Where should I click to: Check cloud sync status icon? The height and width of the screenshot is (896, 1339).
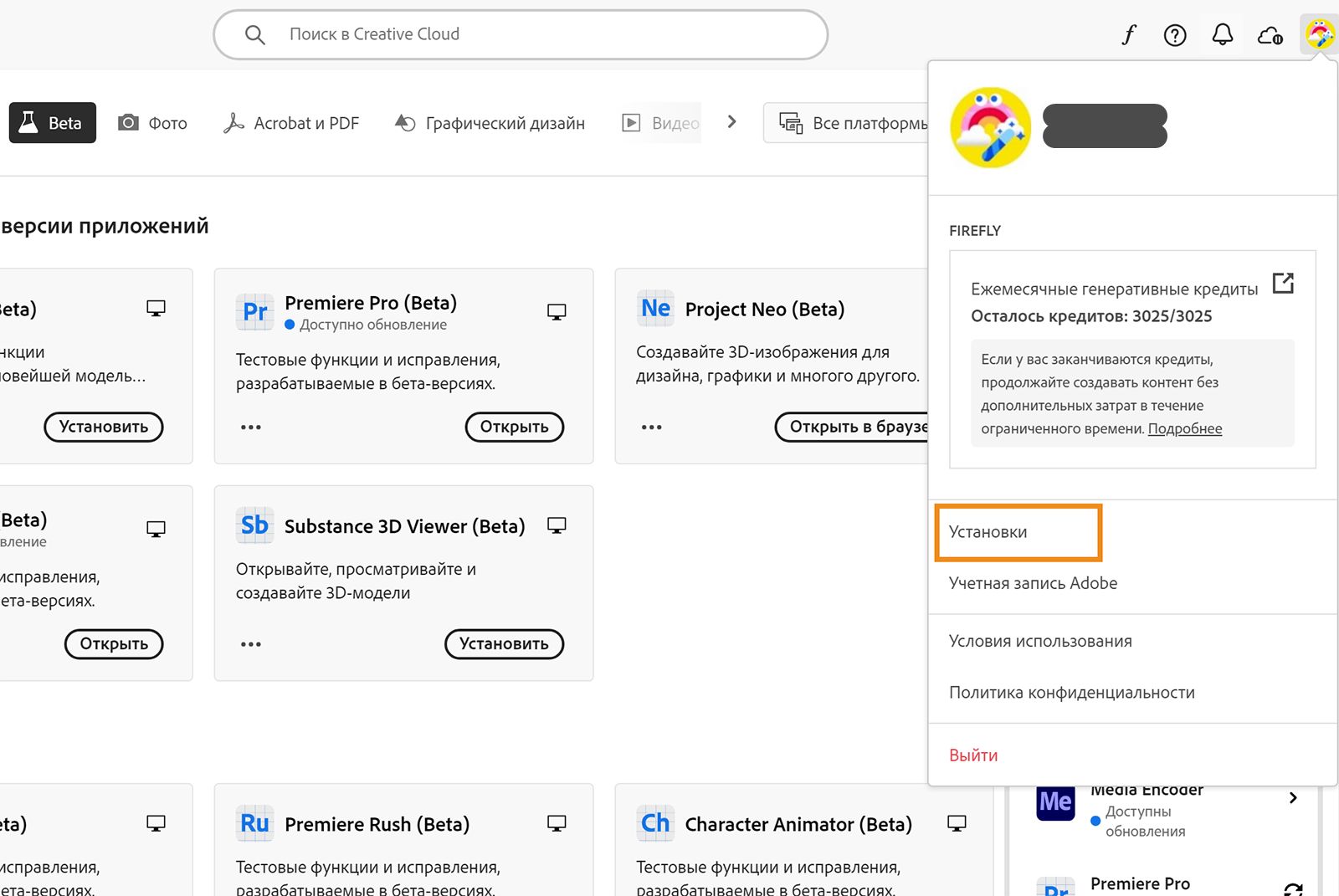coord(1270,35)
